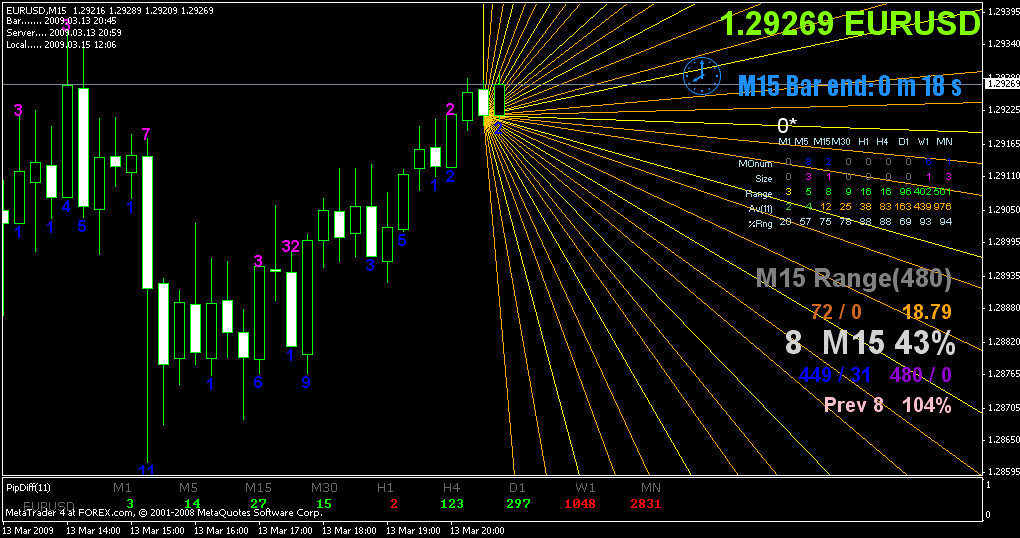The height and width of the screenshot is (538, 1020).
Task: Click the orange '72 / 0' value
Action: (x=837, y=312)
